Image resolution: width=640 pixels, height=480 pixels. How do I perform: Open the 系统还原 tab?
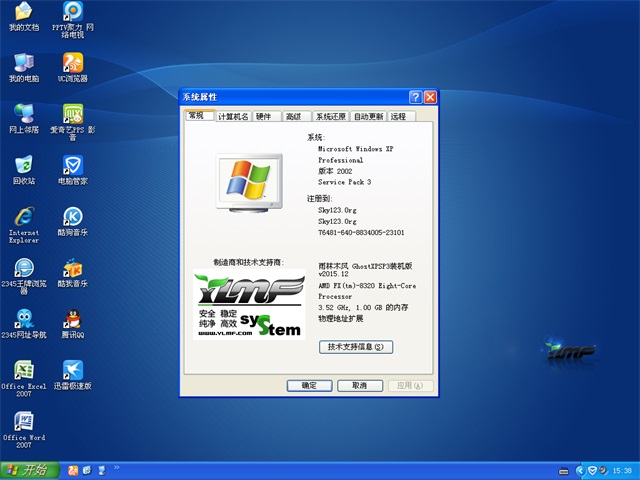click(330, 117)
